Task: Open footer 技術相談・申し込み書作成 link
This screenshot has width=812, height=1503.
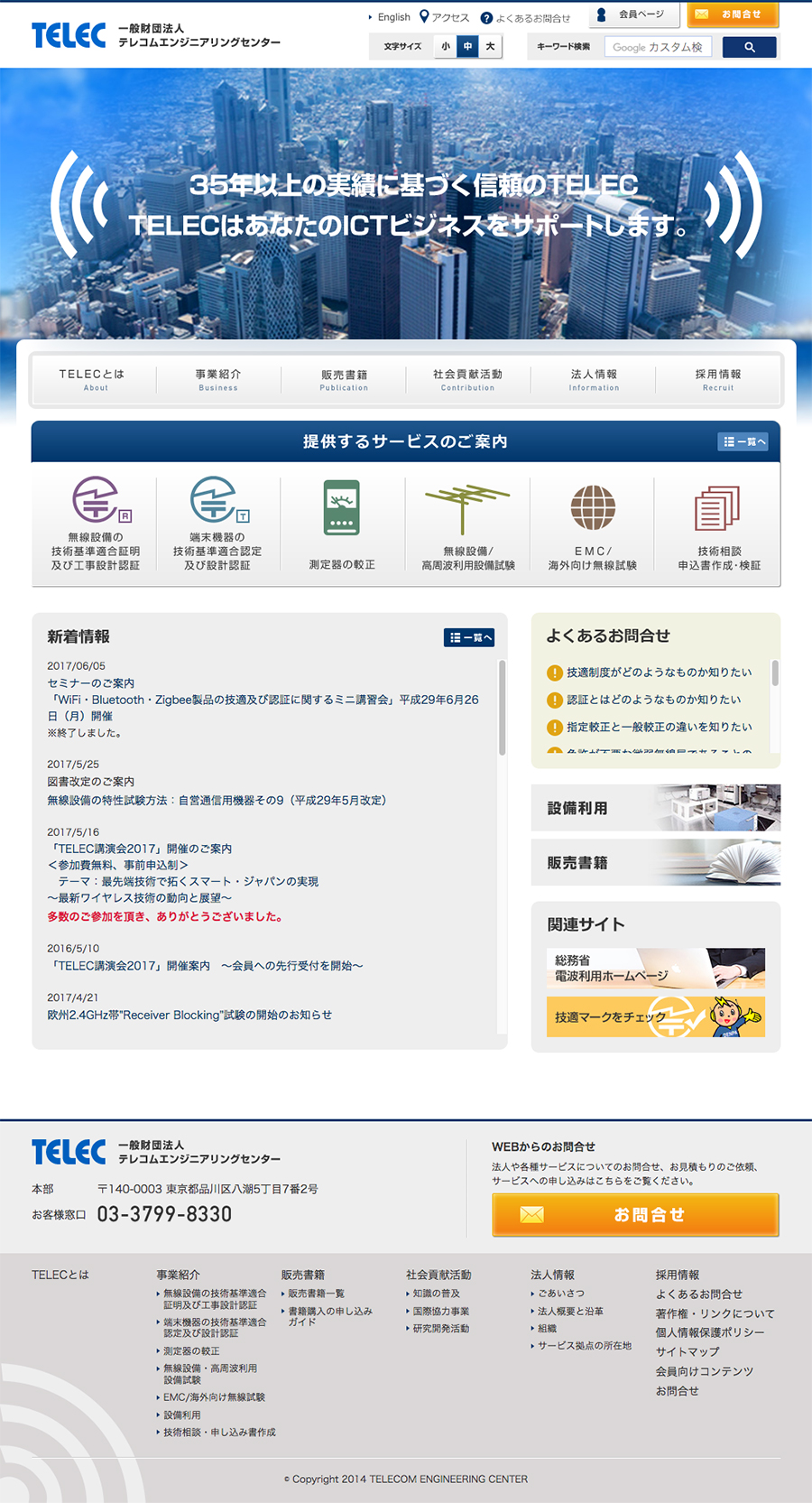Action: click(x=219, y=1433)
